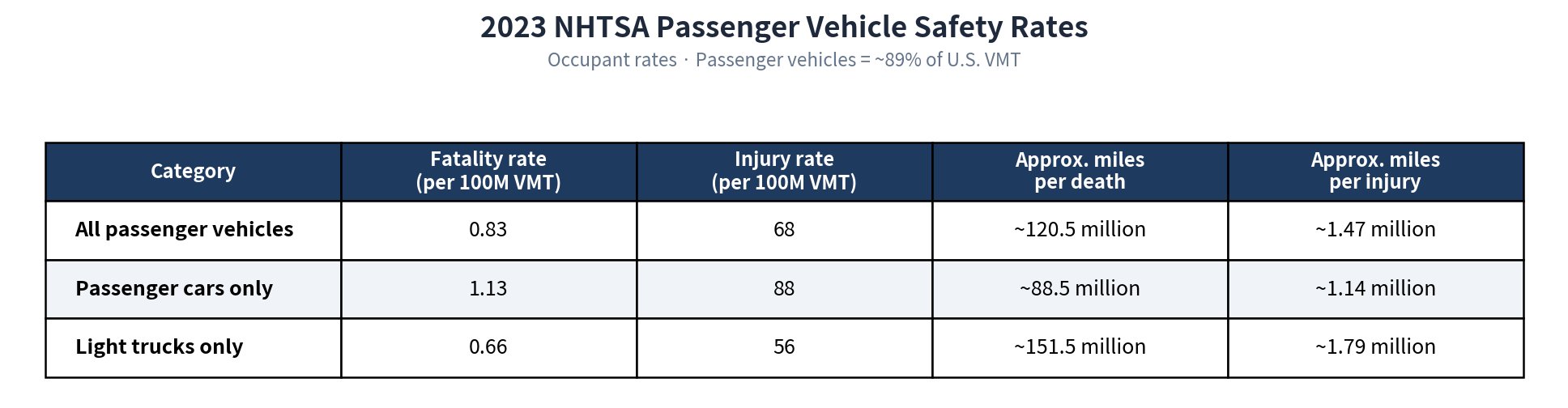1568x408 pixels.
Task: Click the 0.83 fatality rate cell
Action: (x=488, y=230)
